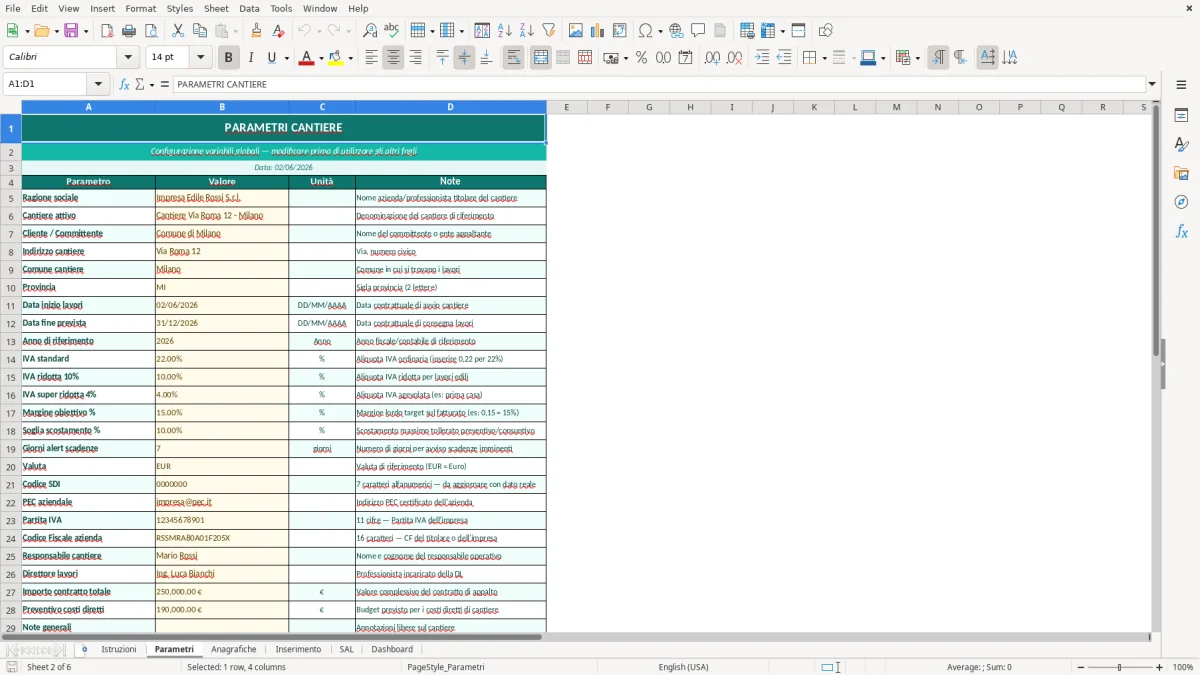Toggle bold formatting
Image resolution: width=1200 pixels, height=675 pixels.
[x=228, y=58]
